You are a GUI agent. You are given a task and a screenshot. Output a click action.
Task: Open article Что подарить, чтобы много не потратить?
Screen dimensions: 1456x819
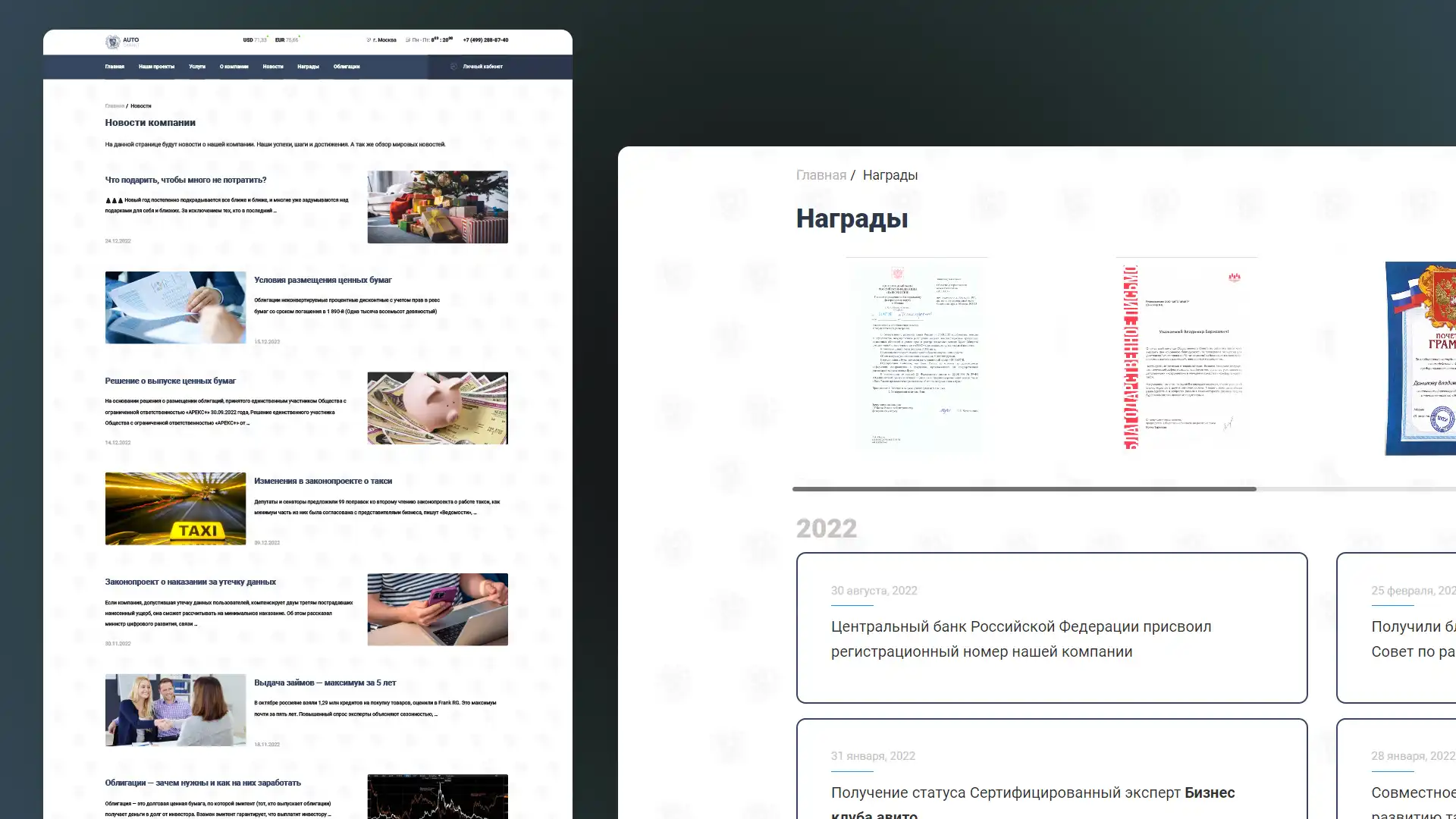point(187,180)
